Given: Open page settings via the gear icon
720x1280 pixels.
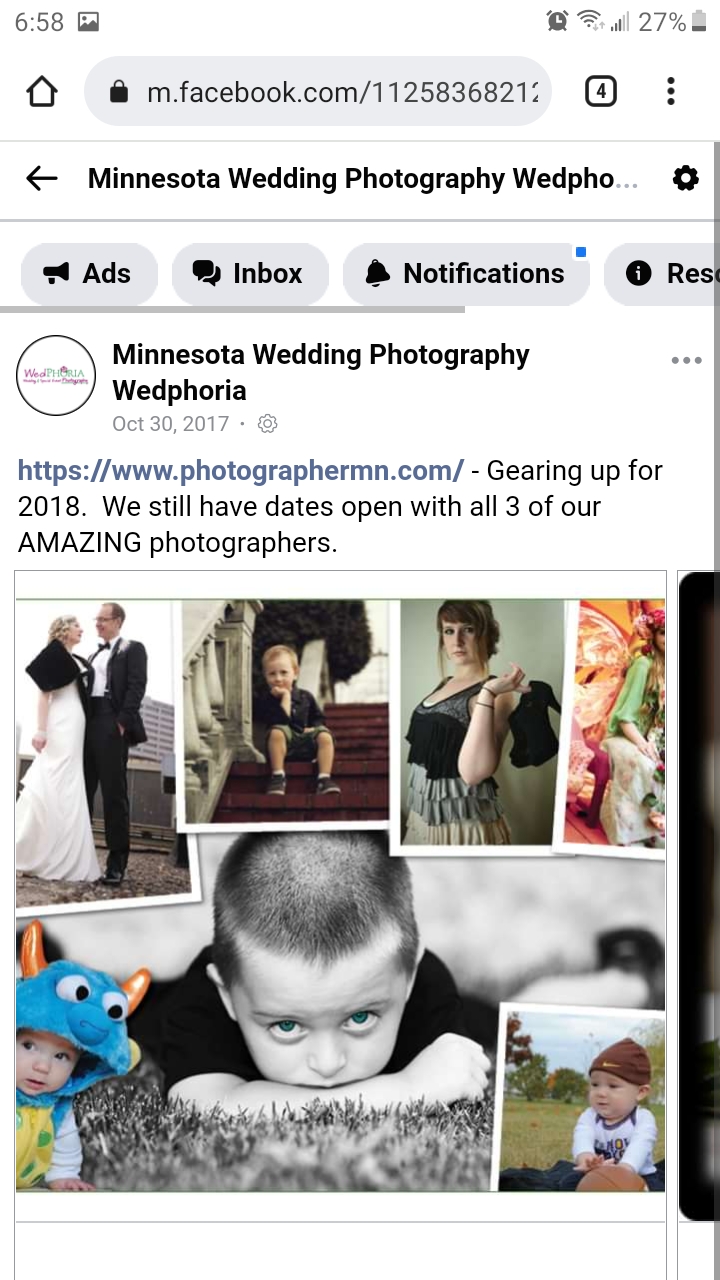Looking at the screenshot, I should (x=685, y=179).
